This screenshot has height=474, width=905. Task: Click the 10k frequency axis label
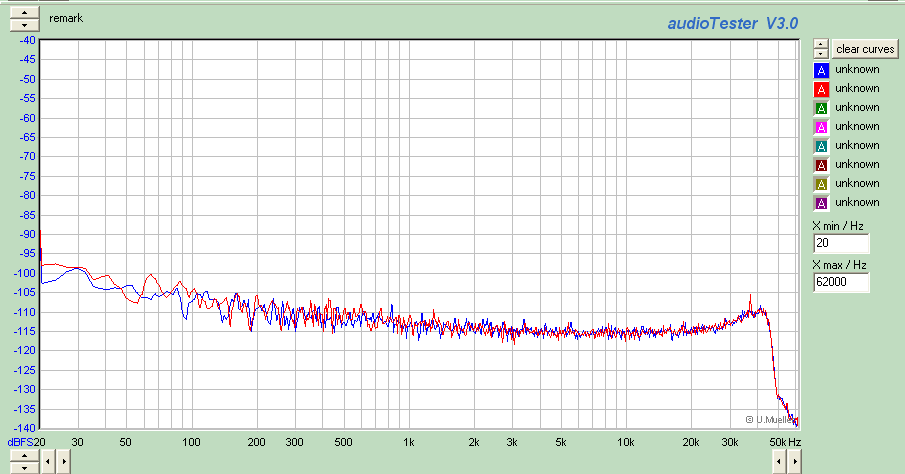(626, 442)
